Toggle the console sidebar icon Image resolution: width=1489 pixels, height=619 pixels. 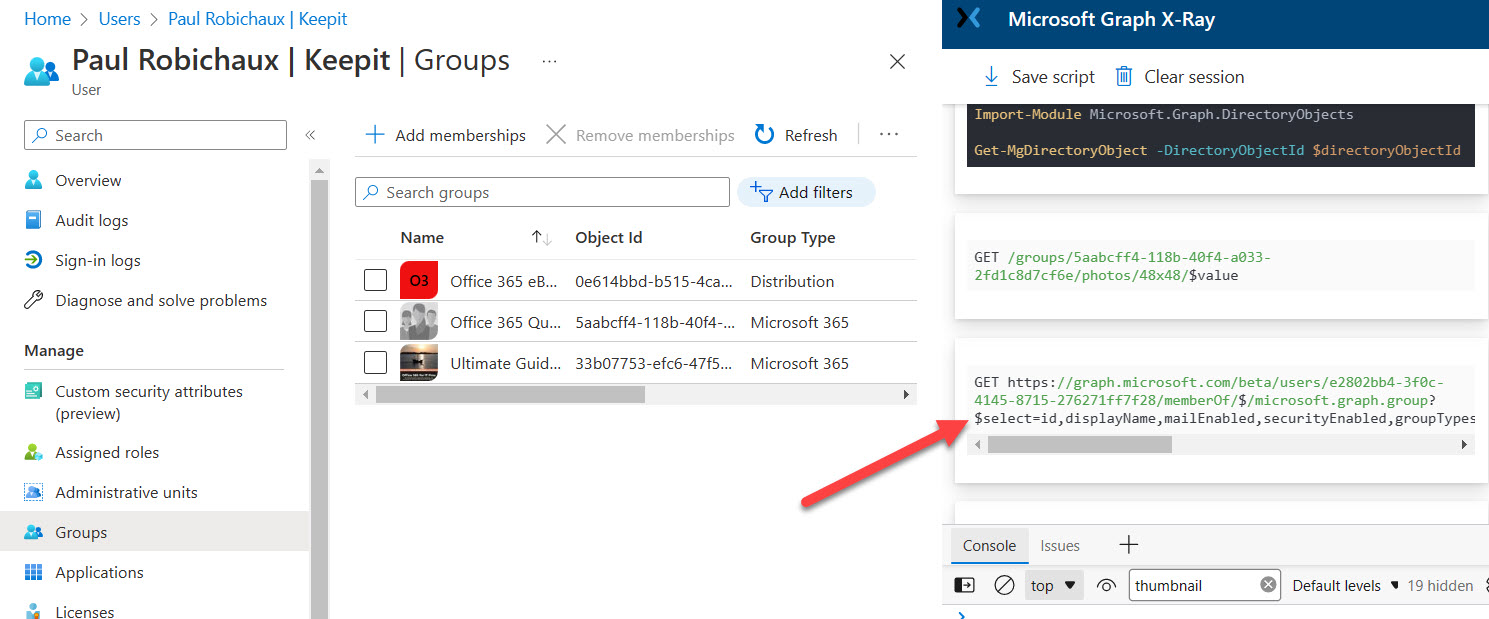pyautogui.click(x=964, y=586)
